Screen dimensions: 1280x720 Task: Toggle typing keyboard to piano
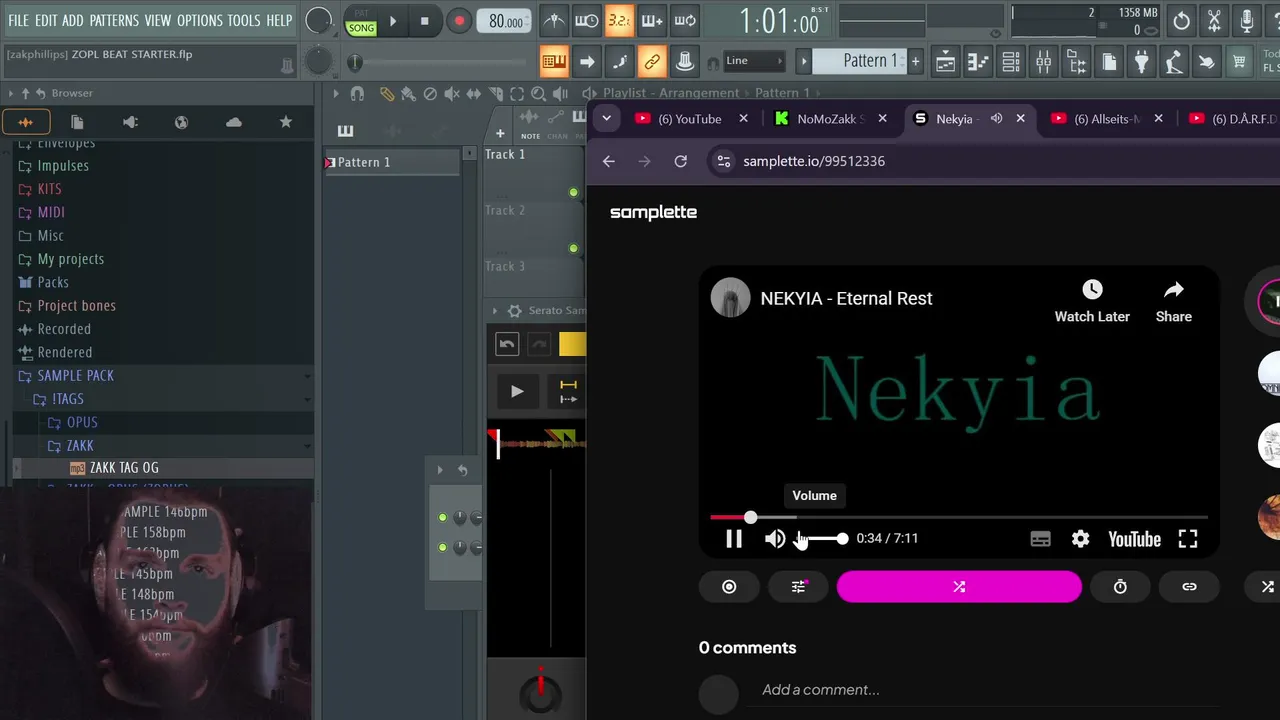(554, 62)
